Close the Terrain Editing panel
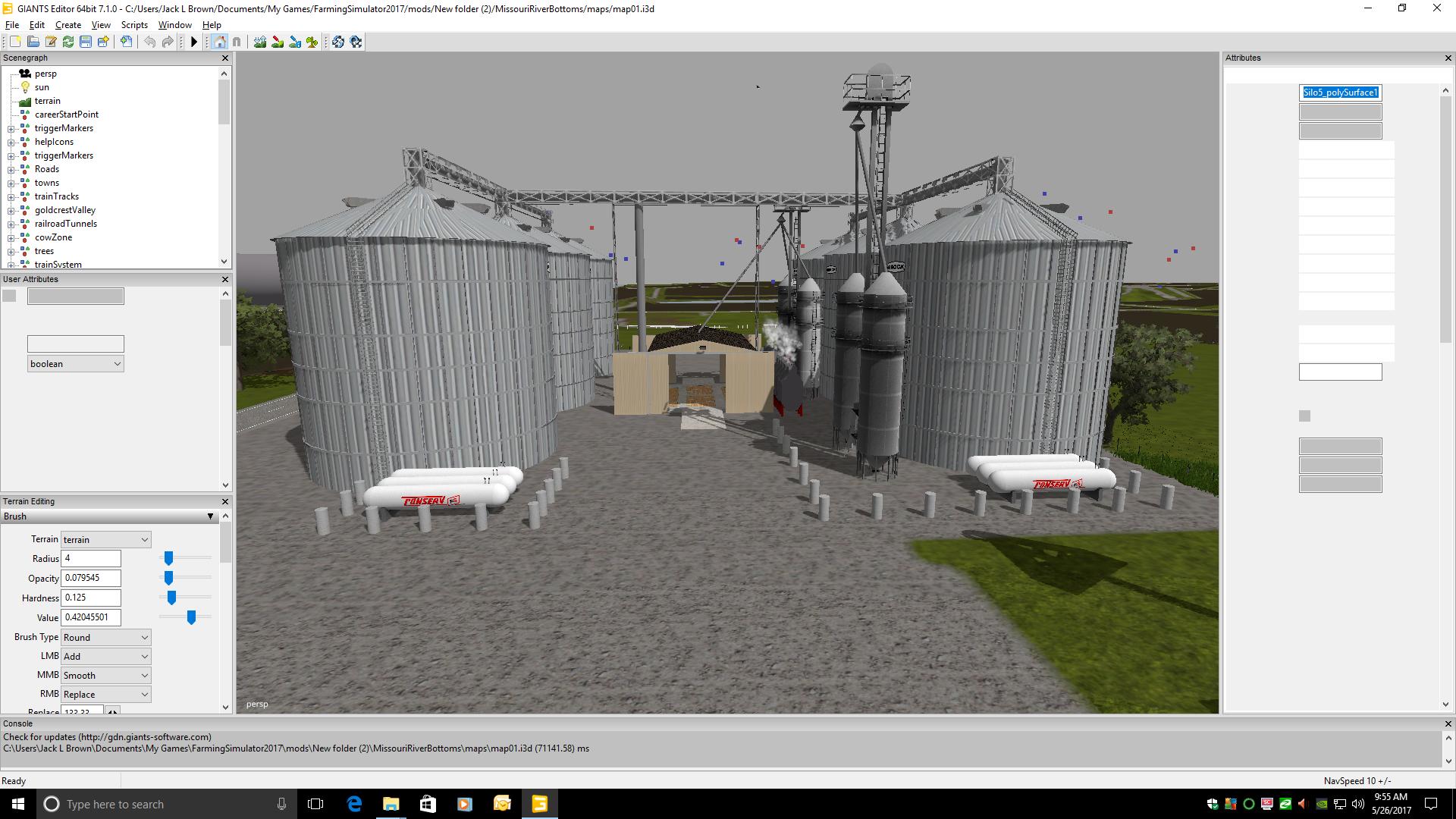Image resolution: width=1456 pixels, height=819 pixels. coord(224,501)
